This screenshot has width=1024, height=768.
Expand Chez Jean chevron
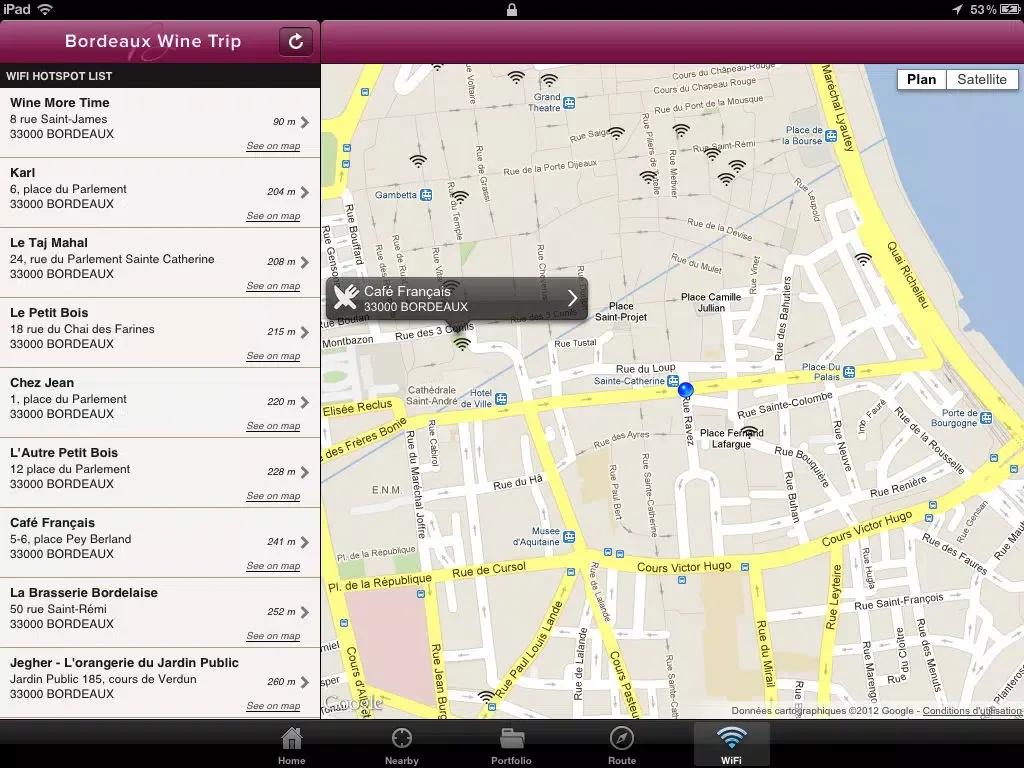click(x=305, y=402)
